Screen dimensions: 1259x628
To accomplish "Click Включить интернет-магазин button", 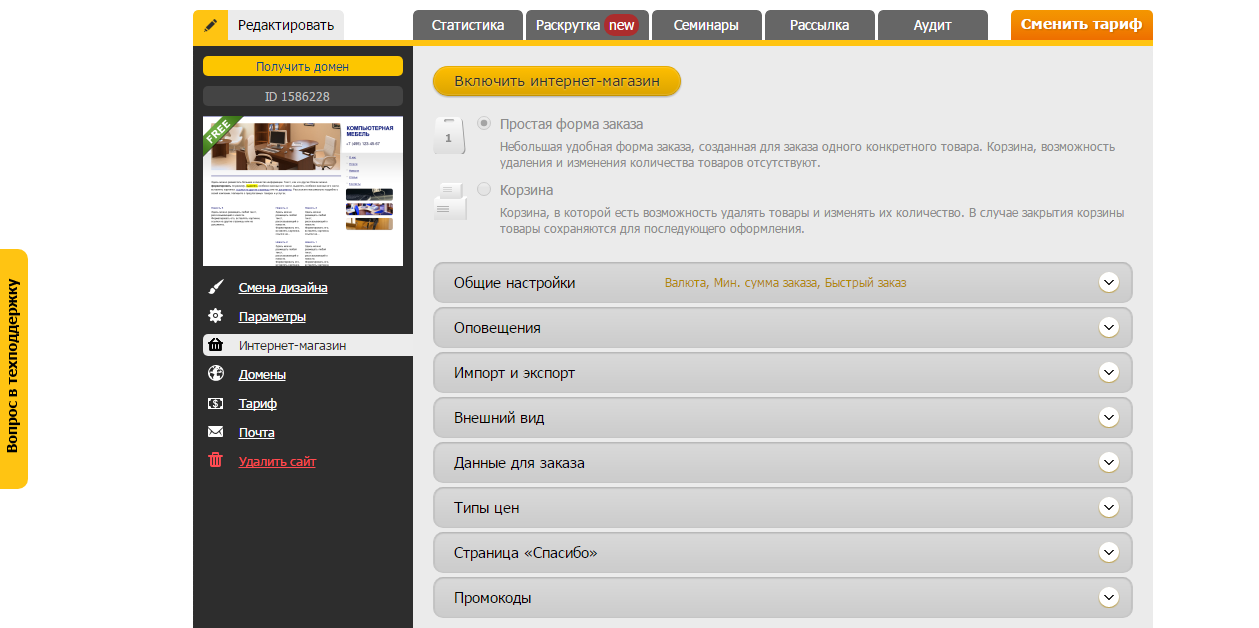I will [557, 81].
